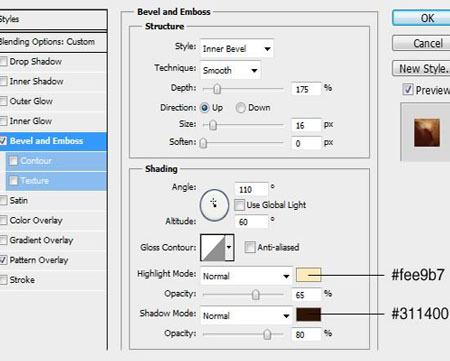Click the Angle field showing 110
Screen dimensions: 450x361
pyautogui.click(x=251, y=189)
